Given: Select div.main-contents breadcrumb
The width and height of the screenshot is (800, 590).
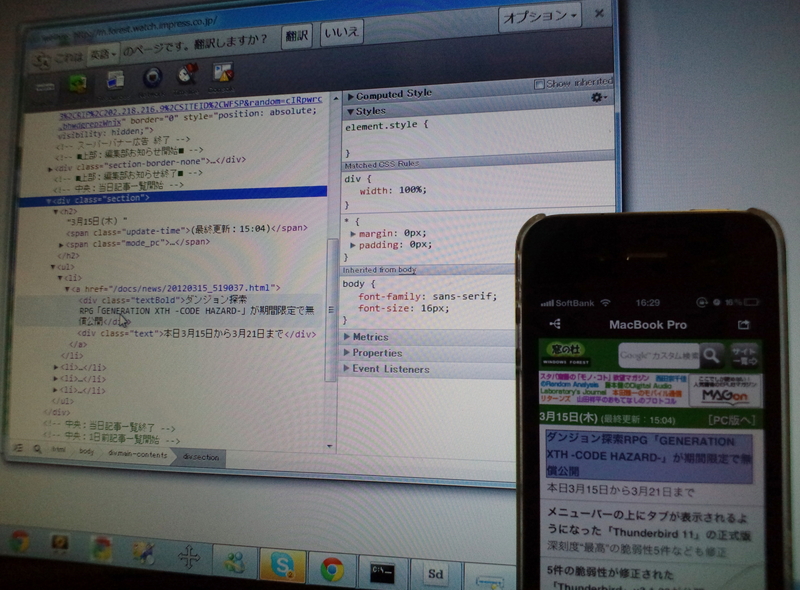Looking at the screenshot, I should click(x=137, y=454).
